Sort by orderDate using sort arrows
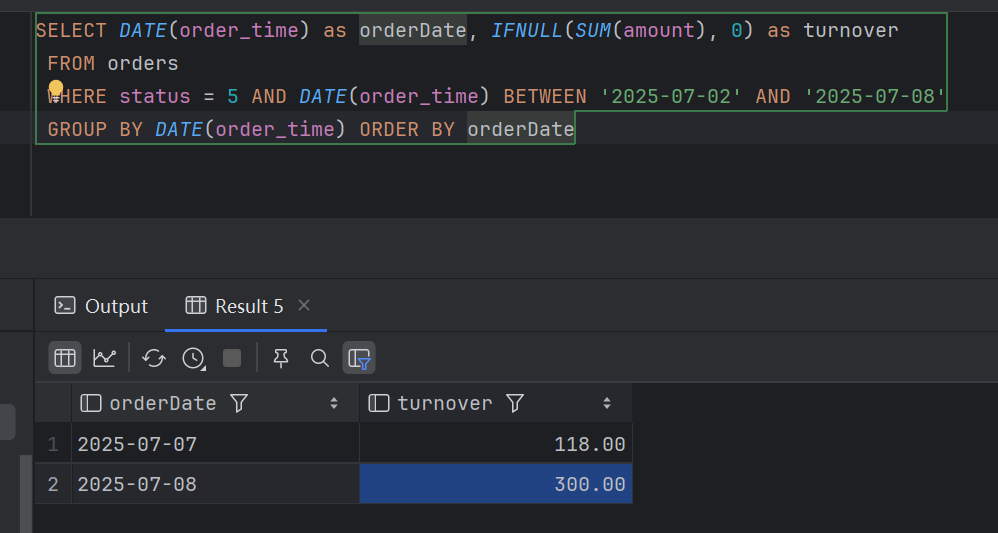 [x=334, y=402]
